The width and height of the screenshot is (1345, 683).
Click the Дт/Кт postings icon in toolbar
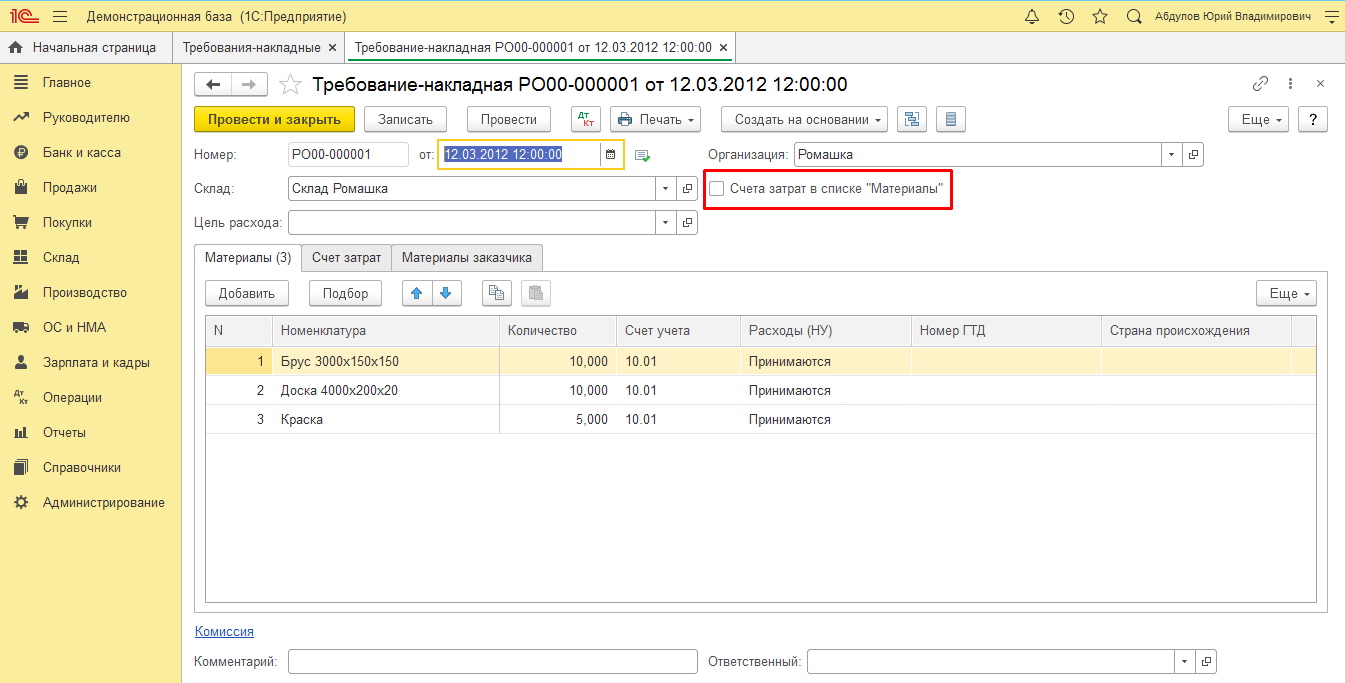point(586,119)
